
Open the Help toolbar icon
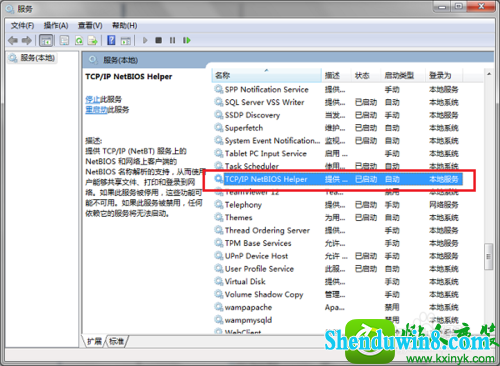click(111, 41)
